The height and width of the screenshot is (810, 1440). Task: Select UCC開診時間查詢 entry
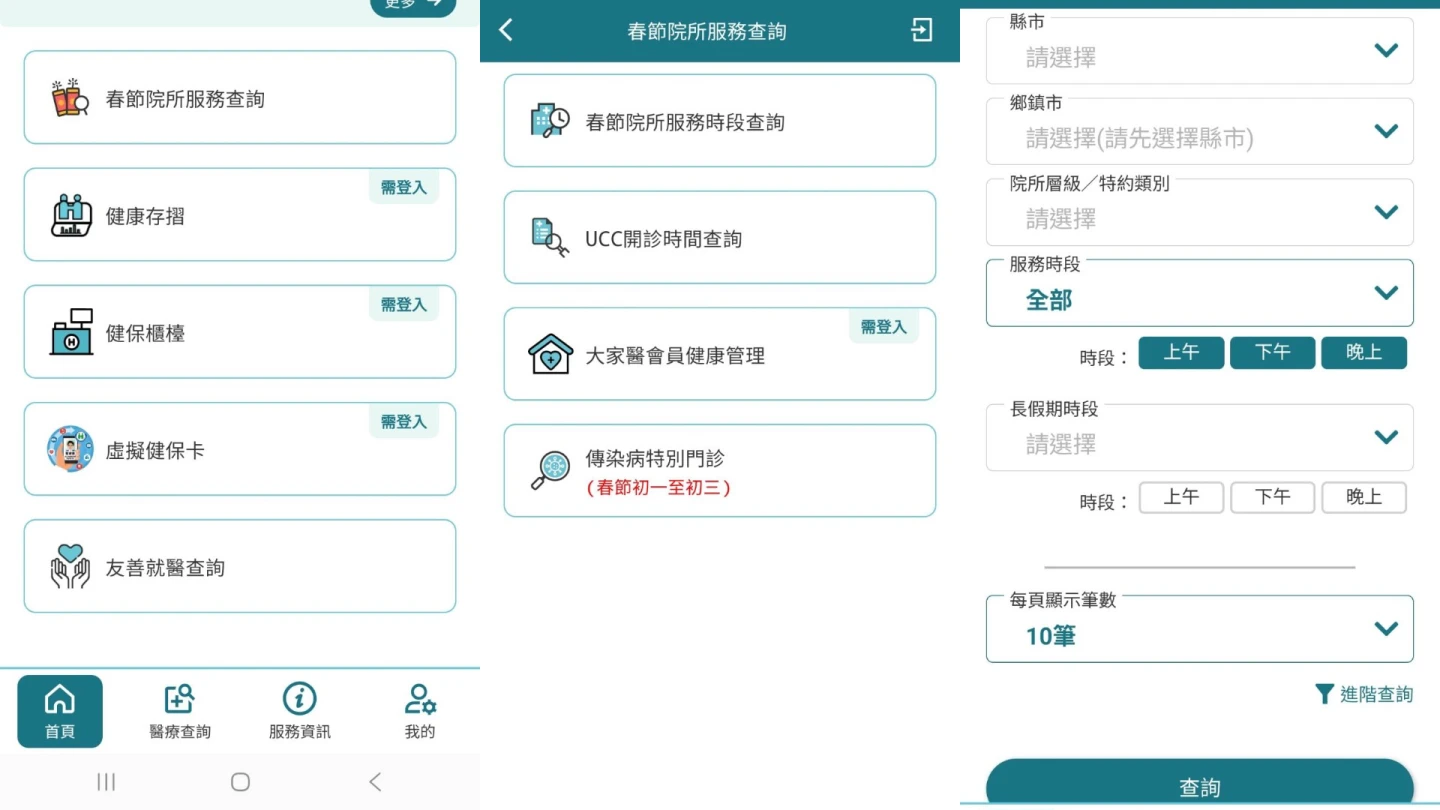719,238
